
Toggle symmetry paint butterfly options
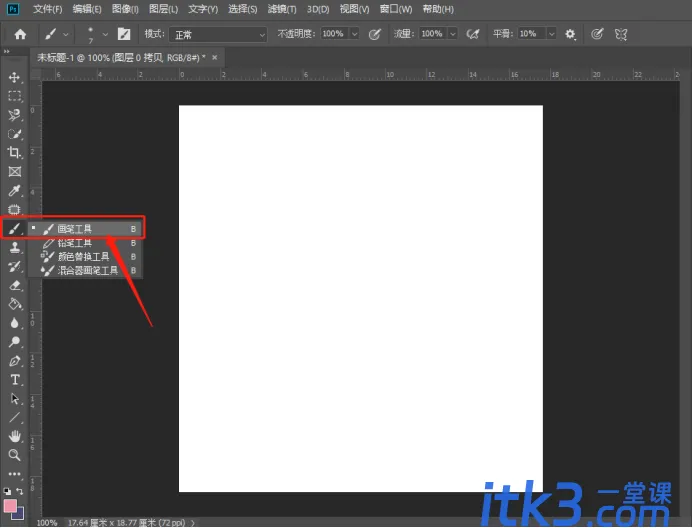pos(621,34)
